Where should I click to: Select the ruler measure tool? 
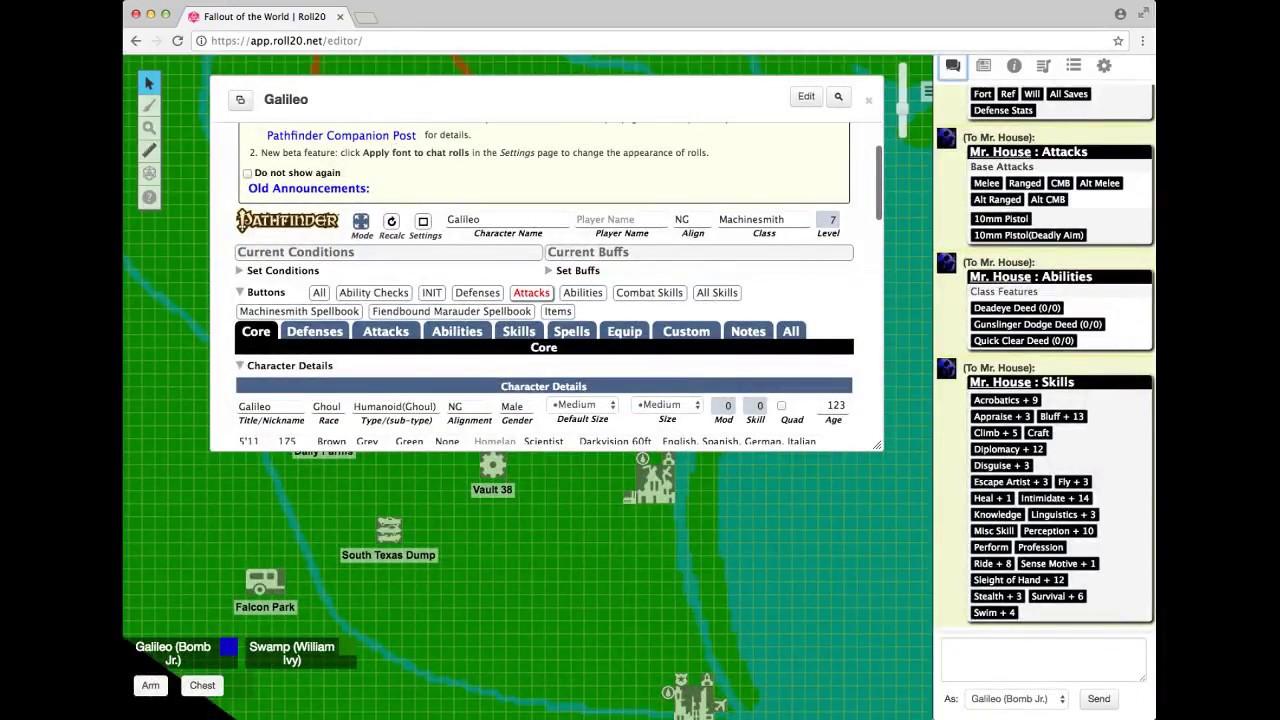tap(149, 151)
